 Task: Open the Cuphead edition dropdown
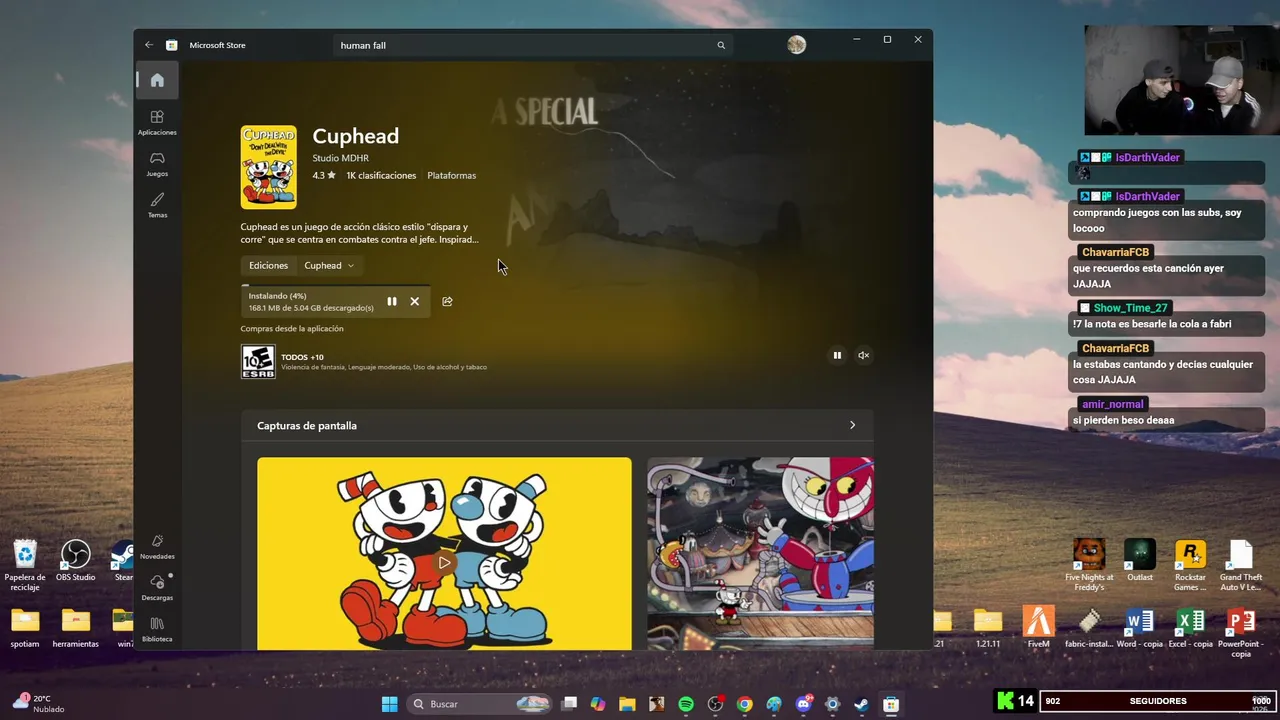[x=329, y=265]
